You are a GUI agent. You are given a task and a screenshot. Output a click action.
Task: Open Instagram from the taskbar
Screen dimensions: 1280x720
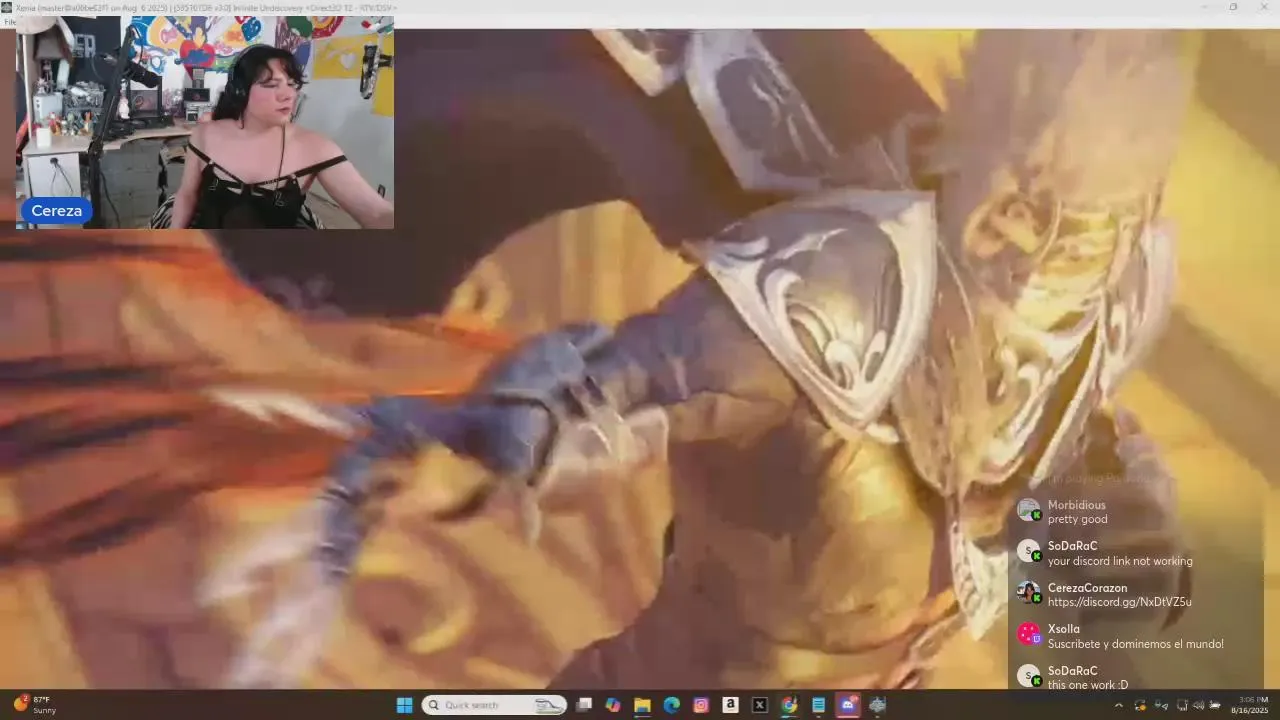click(701, 705)
